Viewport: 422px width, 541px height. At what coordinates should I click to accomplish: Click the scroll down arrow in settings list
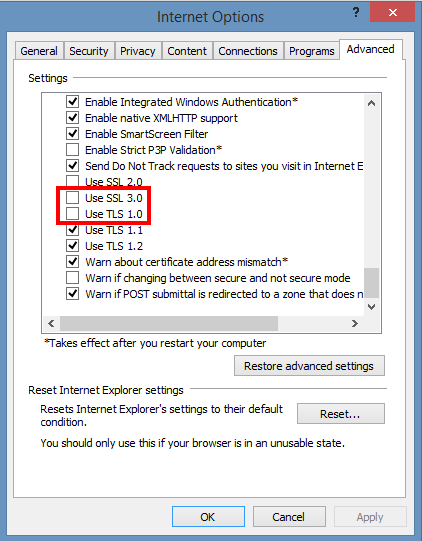371,306
